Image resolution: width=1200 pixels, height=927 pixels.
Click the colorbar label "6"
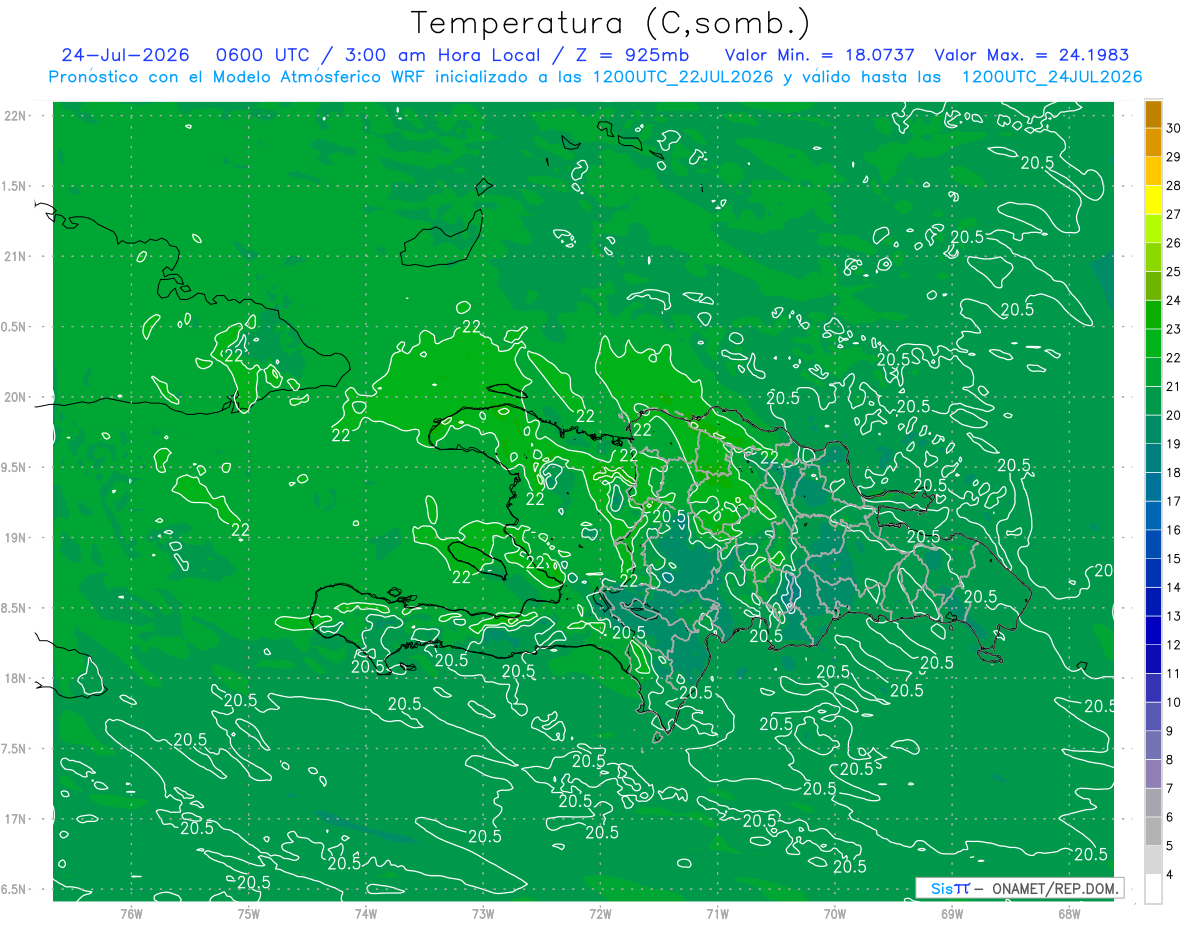pyautogui.click(x=1170, y=818)
